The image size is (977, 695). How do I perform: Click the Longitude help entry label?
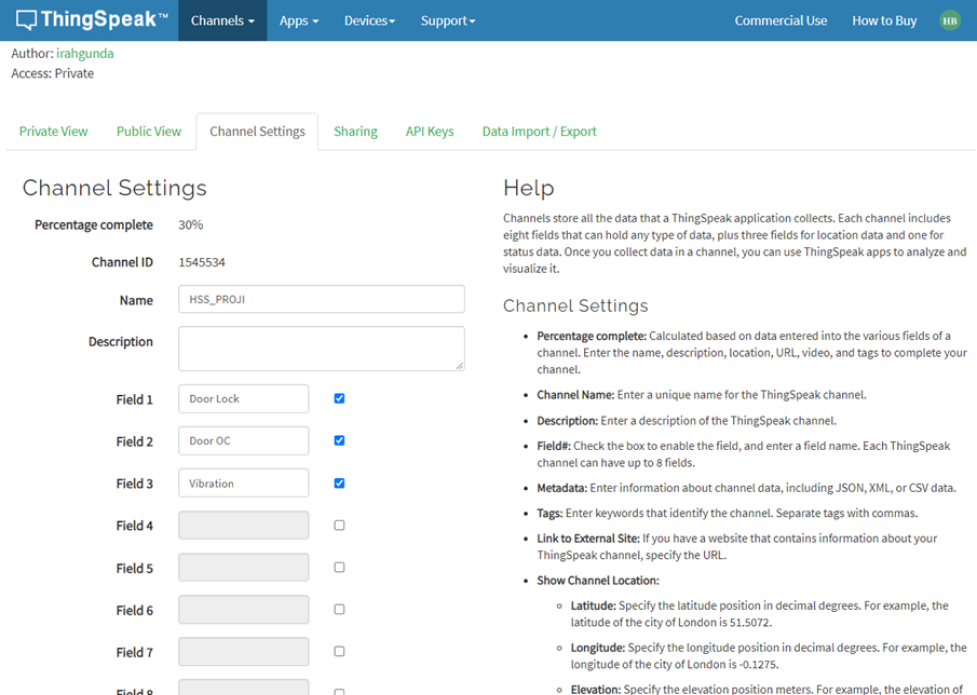[598, 648]
